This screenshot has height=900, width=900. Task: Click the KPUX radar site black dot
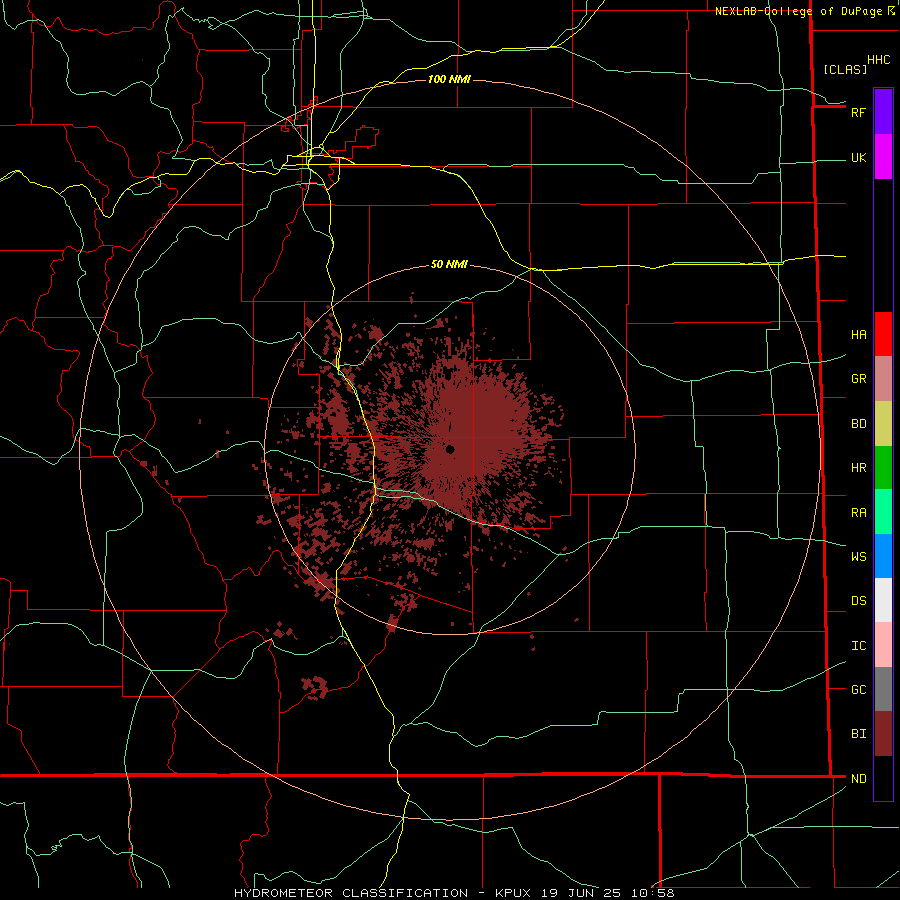(450, 449)
